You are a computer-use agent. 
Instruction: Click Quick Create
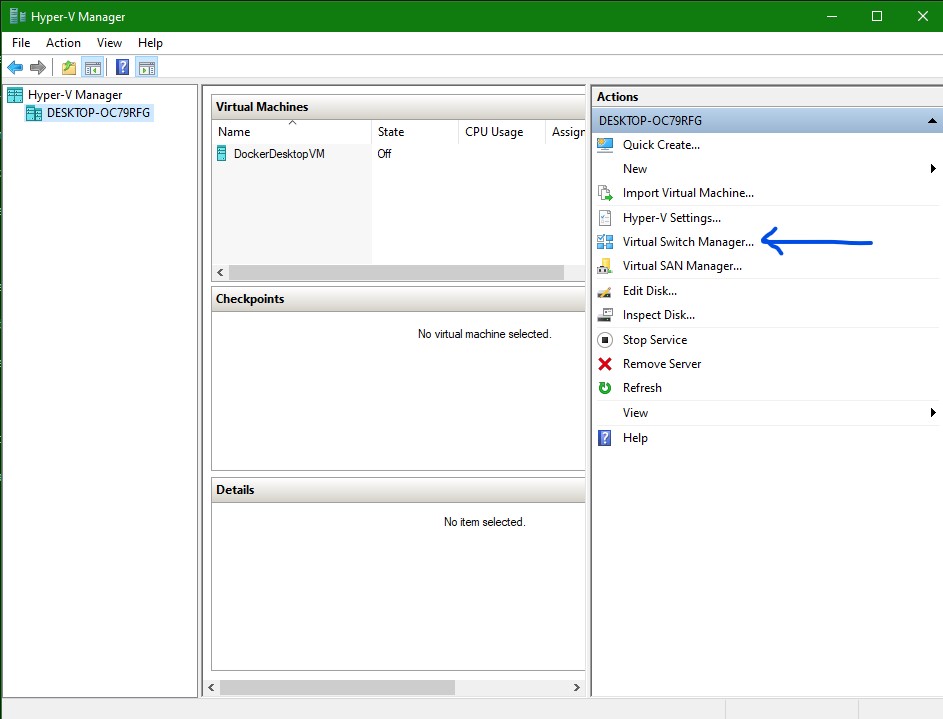point(660,145)
